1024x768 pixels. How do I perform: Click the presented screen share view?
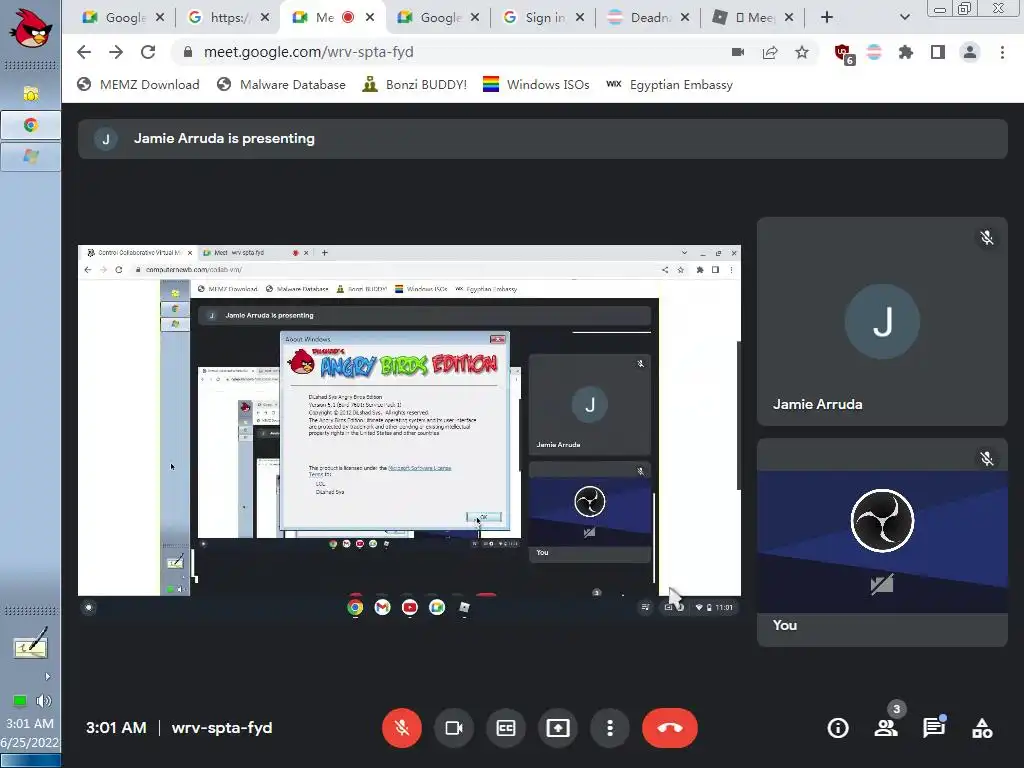point(409,432)
